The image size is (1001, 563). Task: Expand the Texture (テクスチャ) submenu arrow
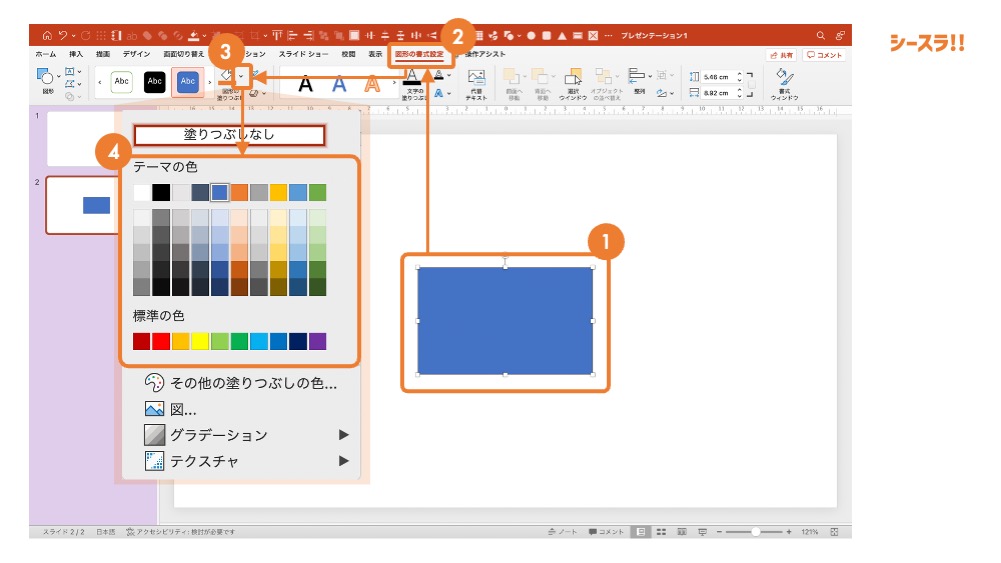tap(344, 461)
